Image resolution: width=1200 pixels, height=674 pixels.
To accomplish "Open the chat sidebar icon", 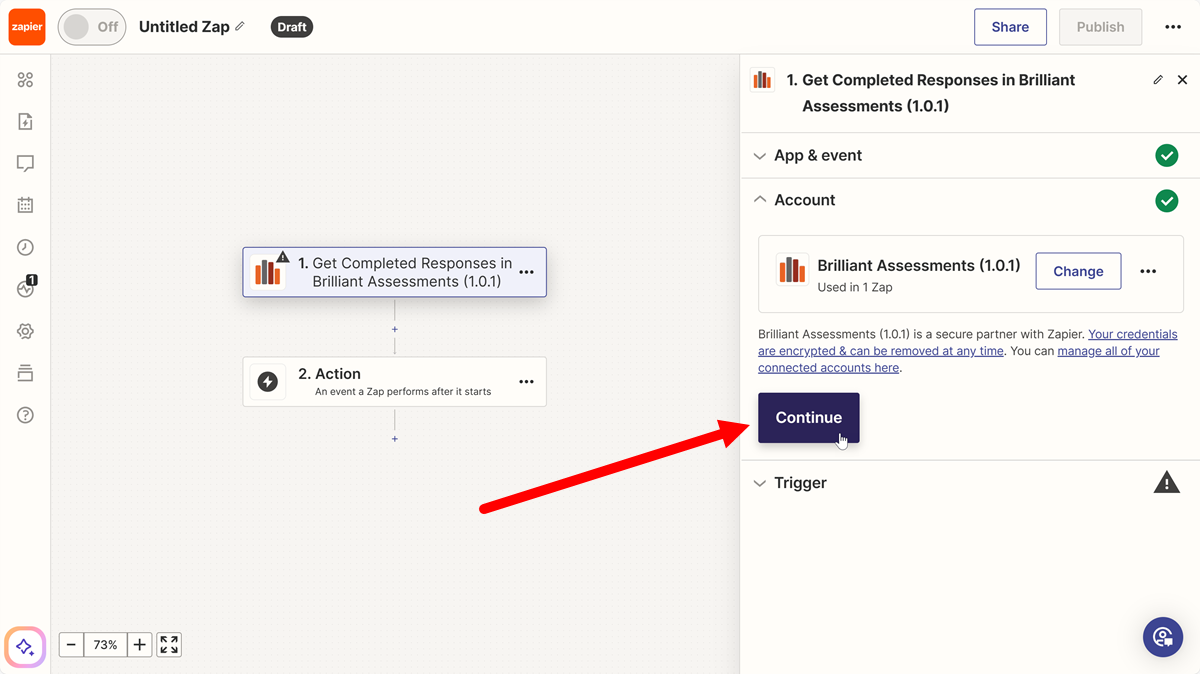I will click(x=25, y=162).
